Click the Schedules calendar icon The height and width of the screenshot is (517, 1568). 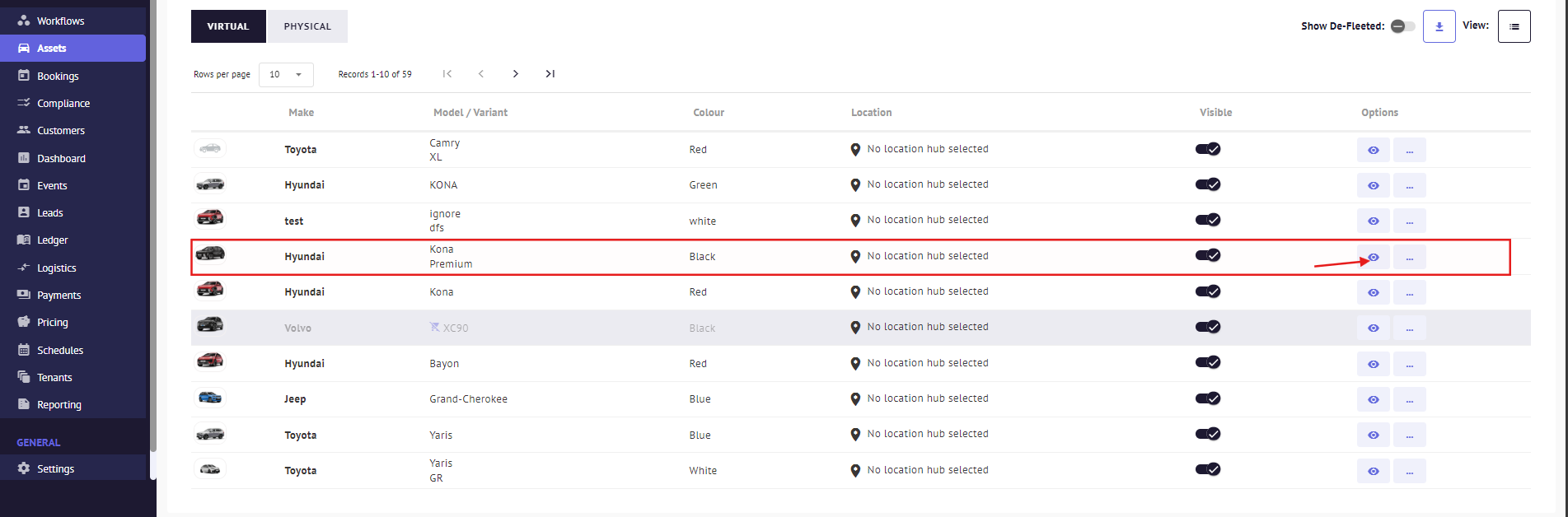coord(24,350)
